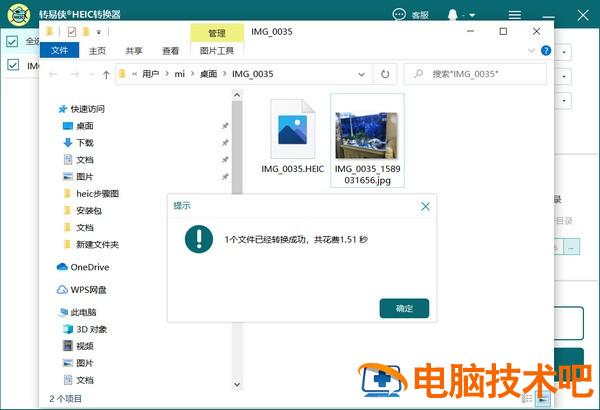Open the 文件 menu in Explorer

pos(59,50)
